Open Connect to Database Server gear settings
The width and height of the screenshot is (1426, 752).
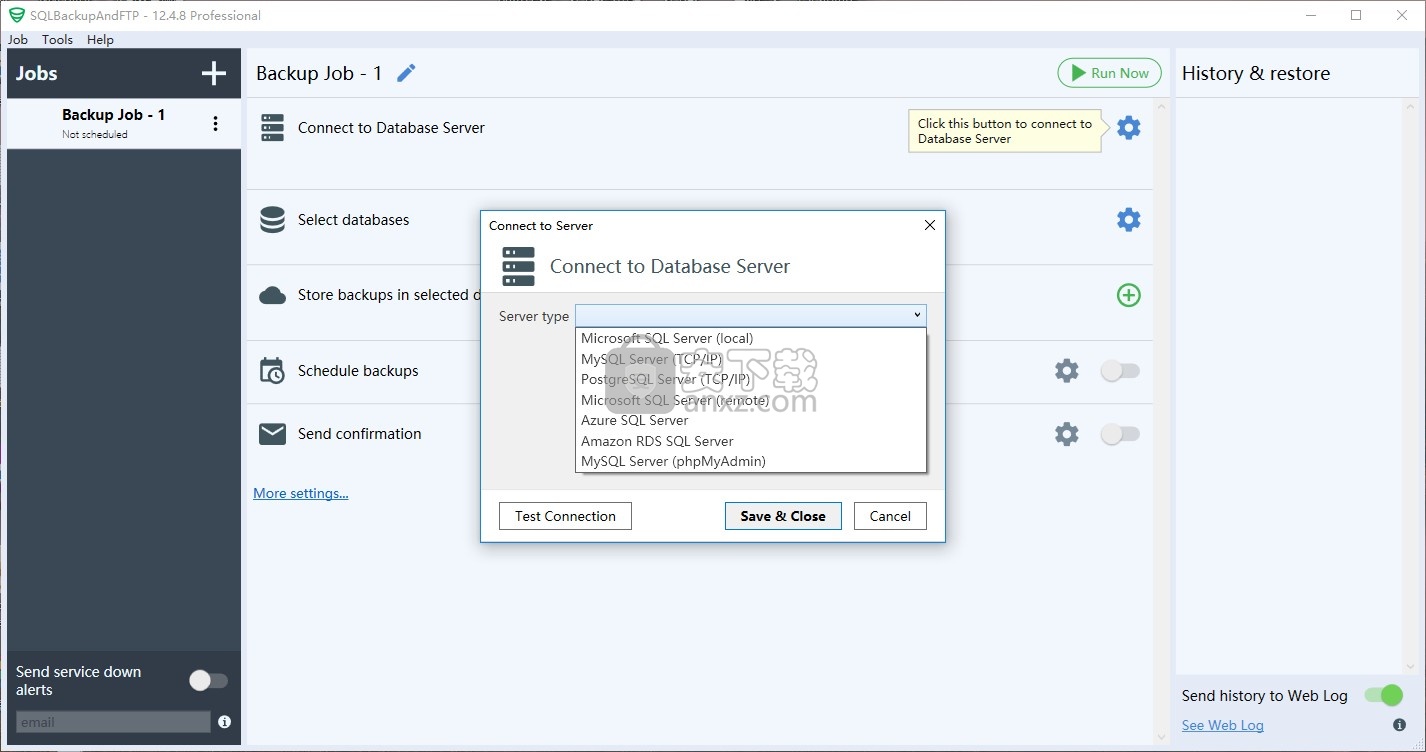1128,128
